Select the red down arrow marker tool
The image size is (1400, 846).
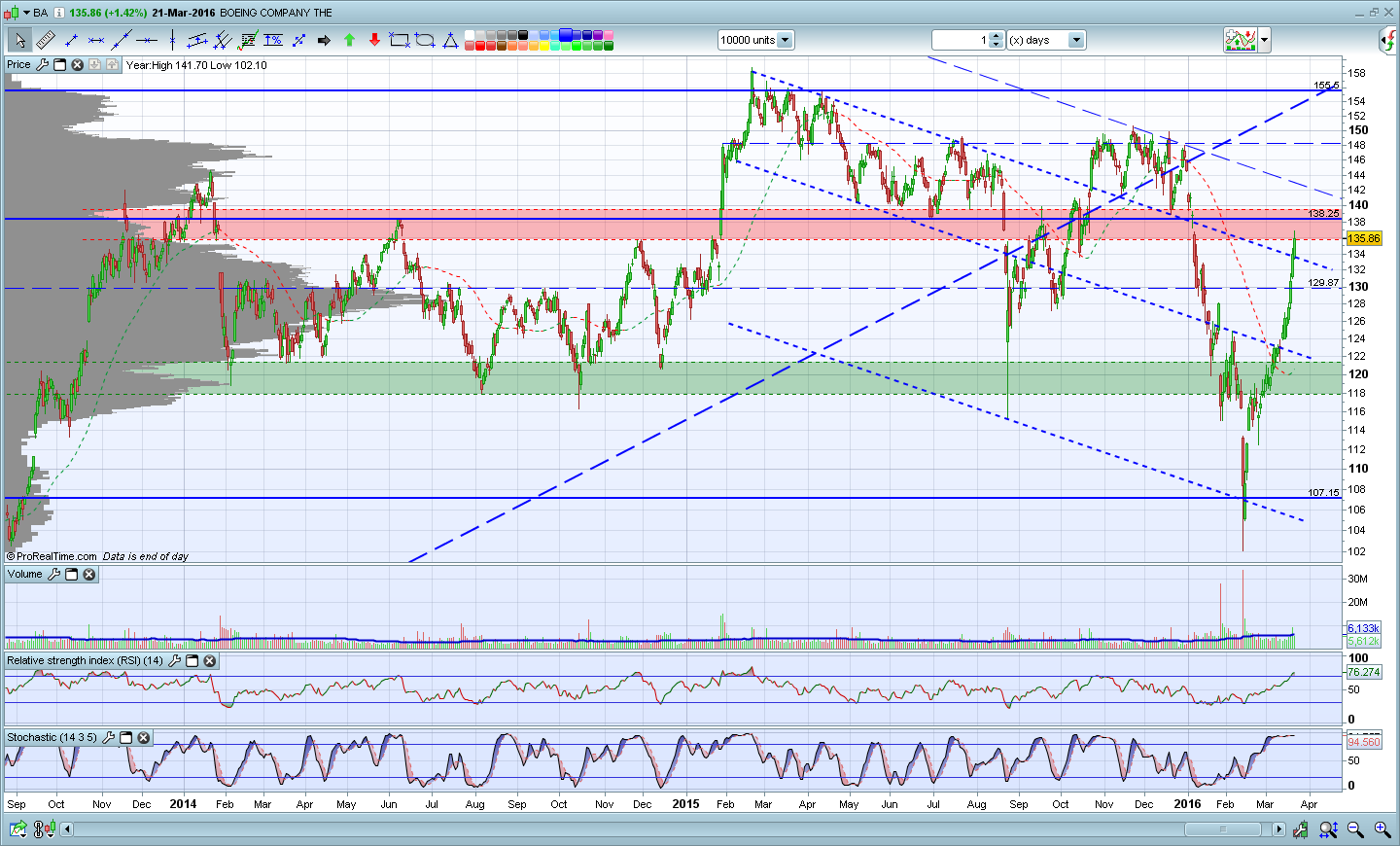tap(374, 40)
